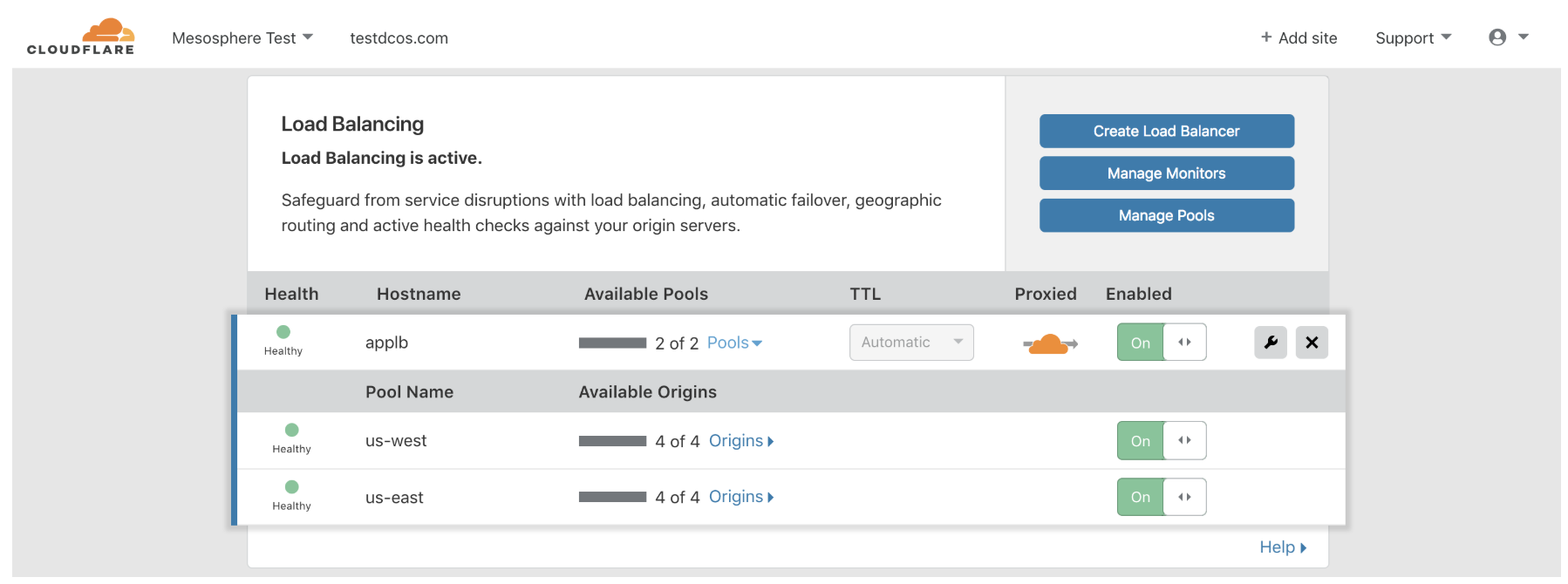The height and width of the screenshot is (584, 1568).
Task: Expand the us-east Origins list
Action: [x=741, y=497]
